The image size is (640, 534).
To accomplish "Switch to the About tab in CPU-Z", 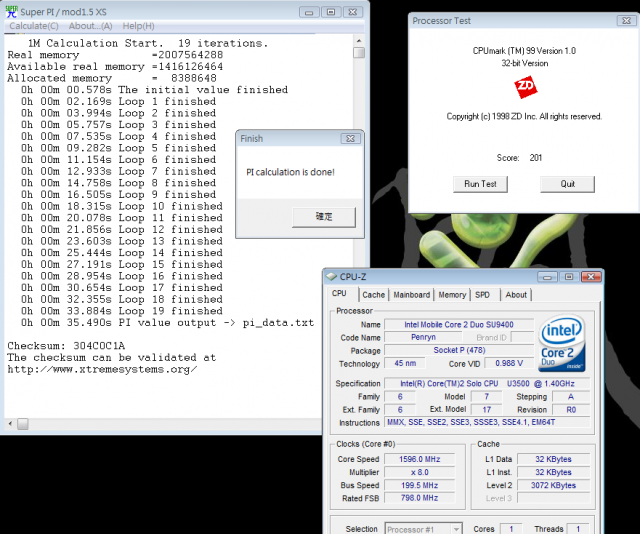I will [x=516, y=295].
